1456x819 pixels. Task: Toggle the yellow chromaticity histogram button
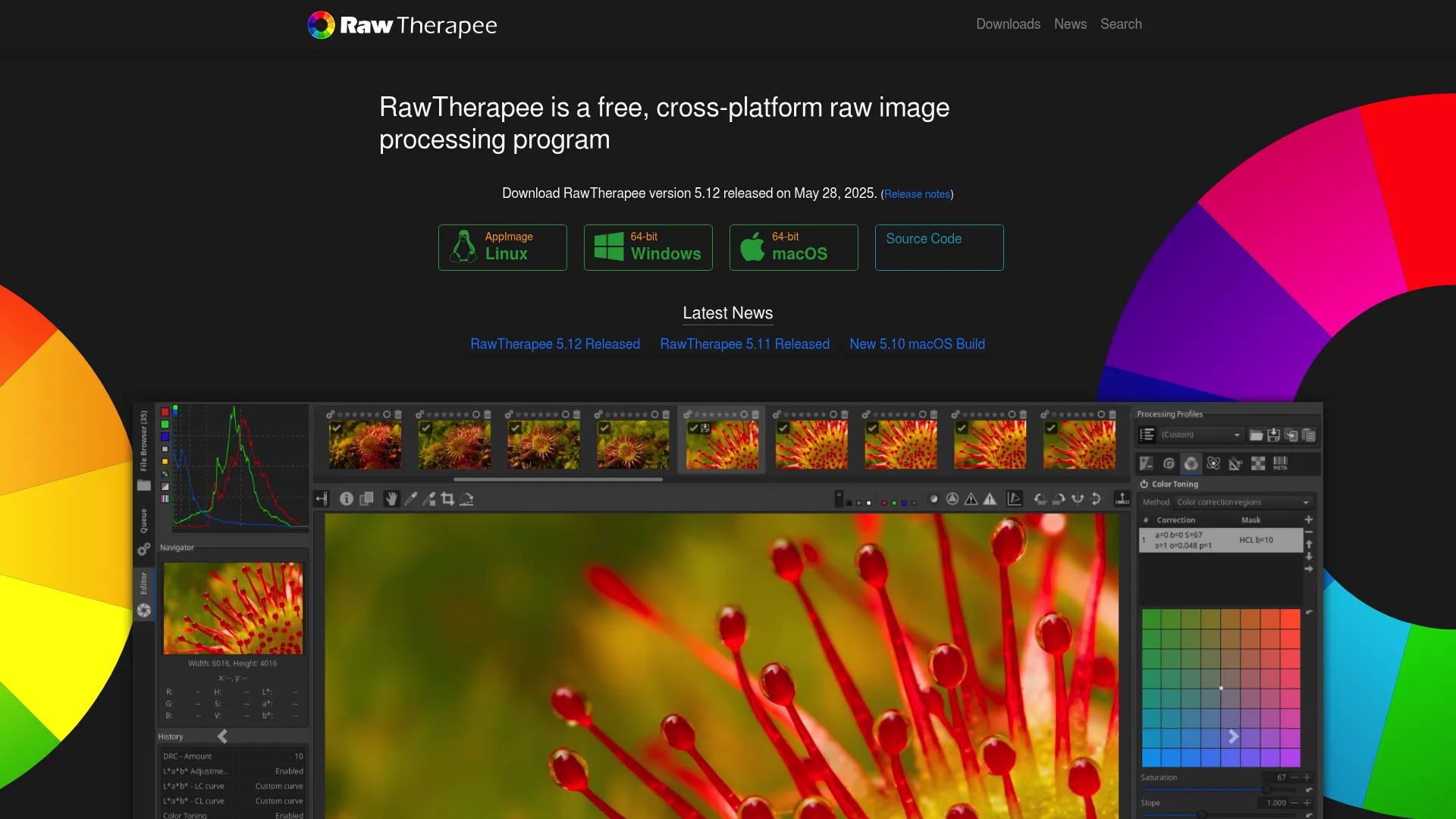coord(165,461)
